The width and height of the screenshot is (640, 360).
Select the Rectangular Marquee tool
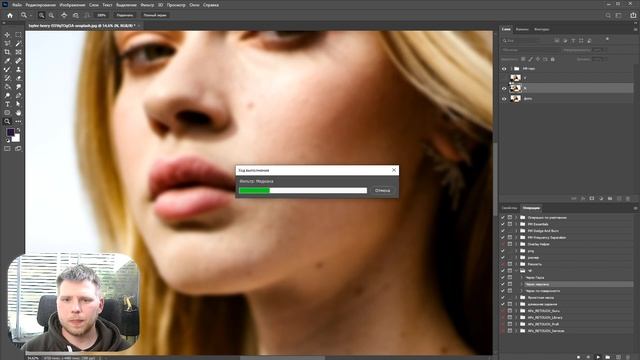coord(18,35)
